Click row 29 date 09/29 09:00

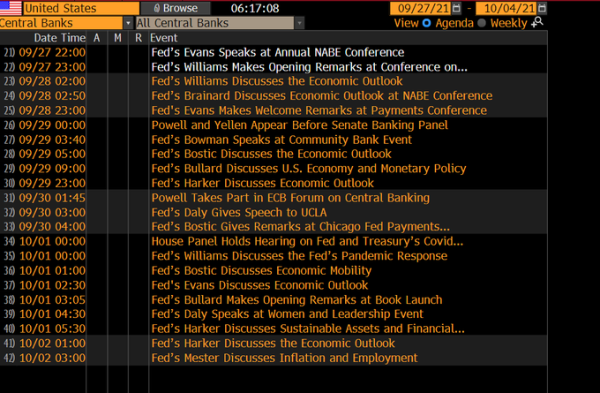click(x=52, y=168)
